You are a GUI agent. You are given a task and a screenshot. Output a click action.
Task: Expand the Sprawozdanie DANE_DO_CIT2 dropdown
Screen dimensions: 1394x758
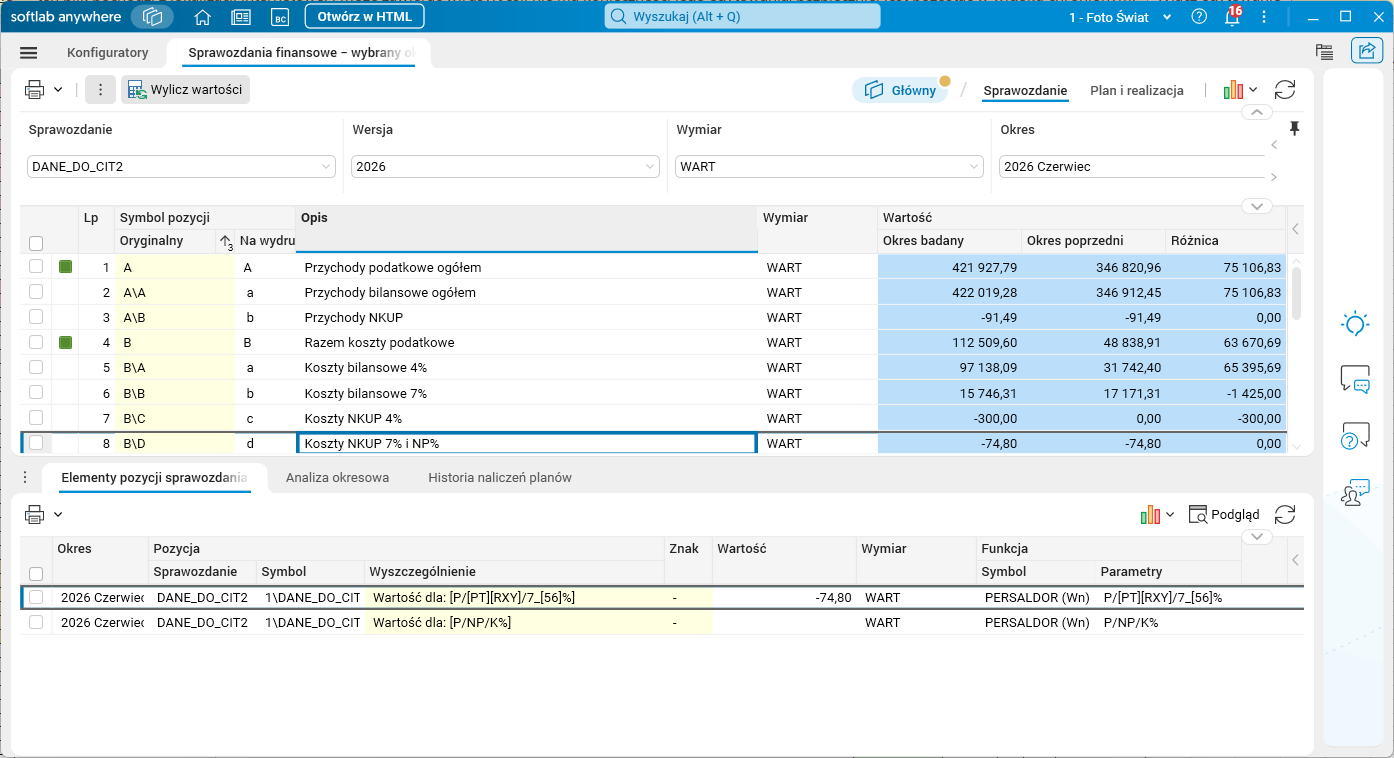pos(181,167)
